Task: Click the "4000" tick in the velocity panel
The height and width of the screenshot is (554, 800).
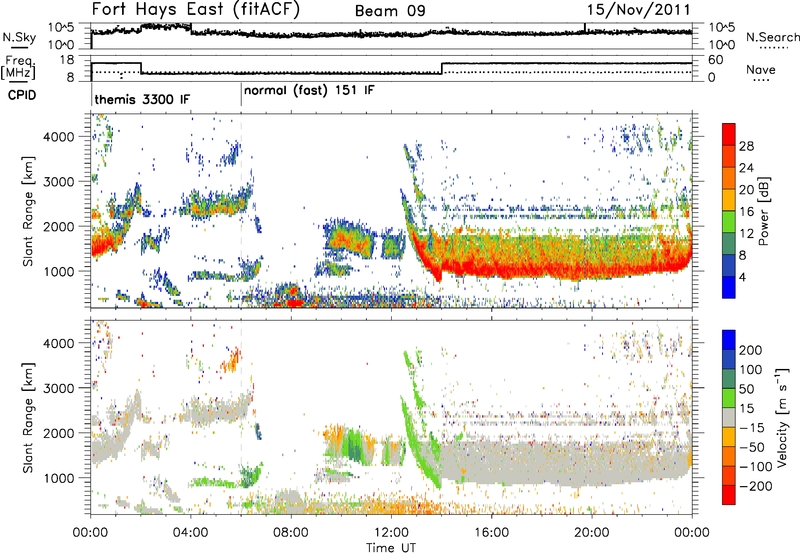Action: 58,343
